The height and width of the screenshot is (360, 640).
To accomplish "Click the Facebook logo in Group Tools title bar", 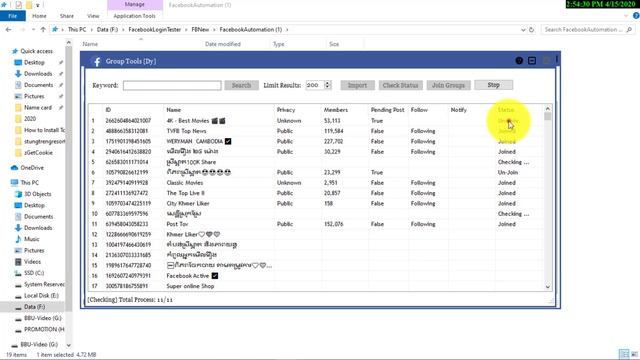I will (x=97, y=61).
